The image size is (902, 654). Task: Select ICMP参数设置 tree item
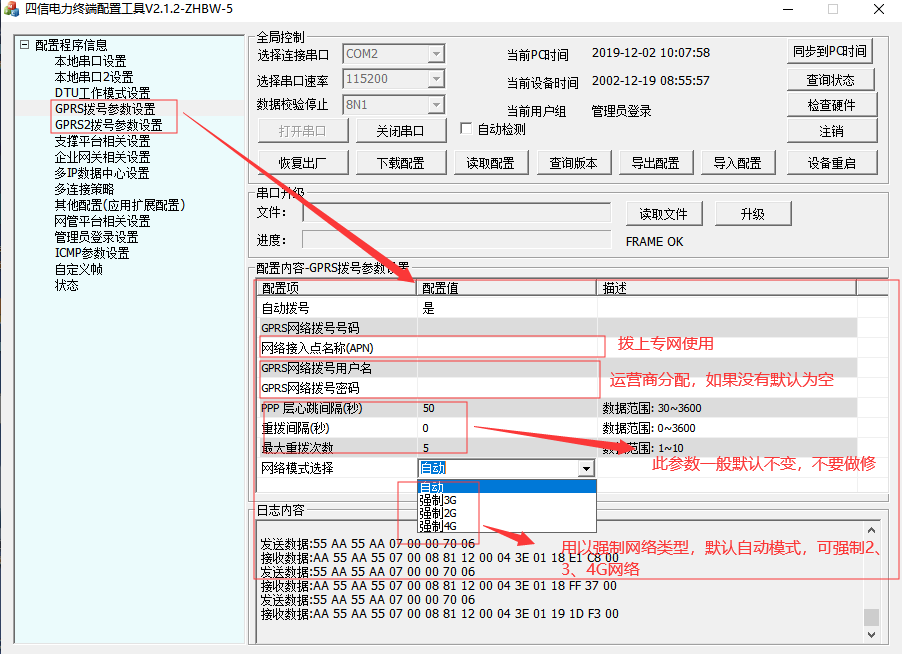[x=92, y=253]
